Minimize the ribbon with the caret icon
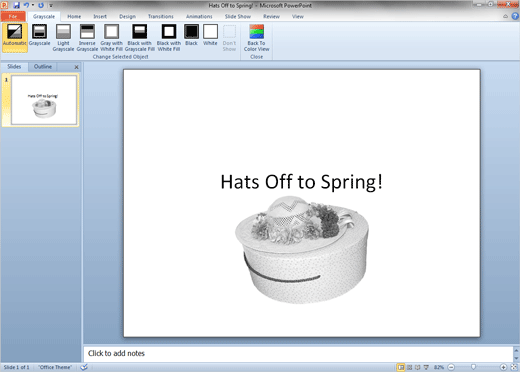The height and width of the screenshot is (372, 520). click(x=505, y=16)
